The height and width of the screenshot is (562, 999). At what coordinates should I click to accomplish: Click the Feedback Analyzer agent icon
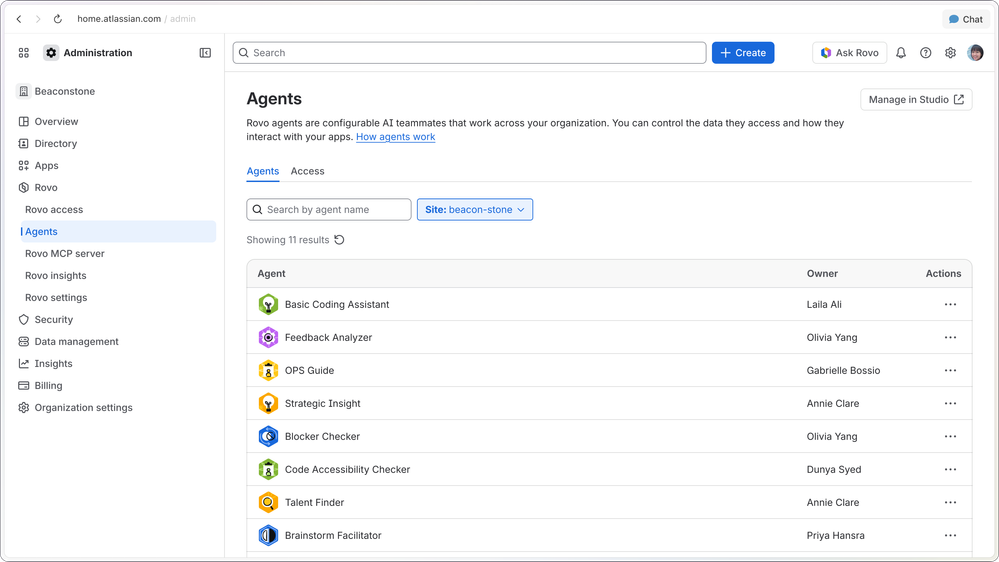[x=268, y=338]
